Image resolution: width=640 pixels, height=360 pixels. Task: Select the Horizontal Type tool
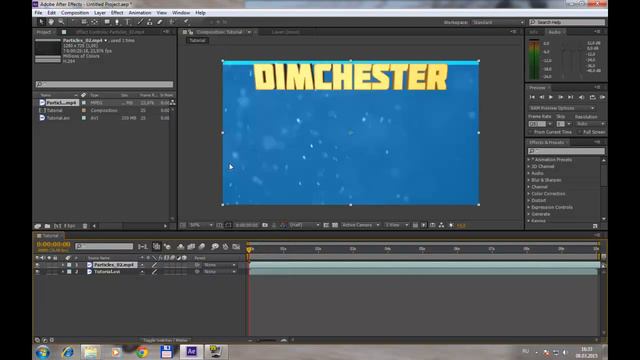coord(127,22)
